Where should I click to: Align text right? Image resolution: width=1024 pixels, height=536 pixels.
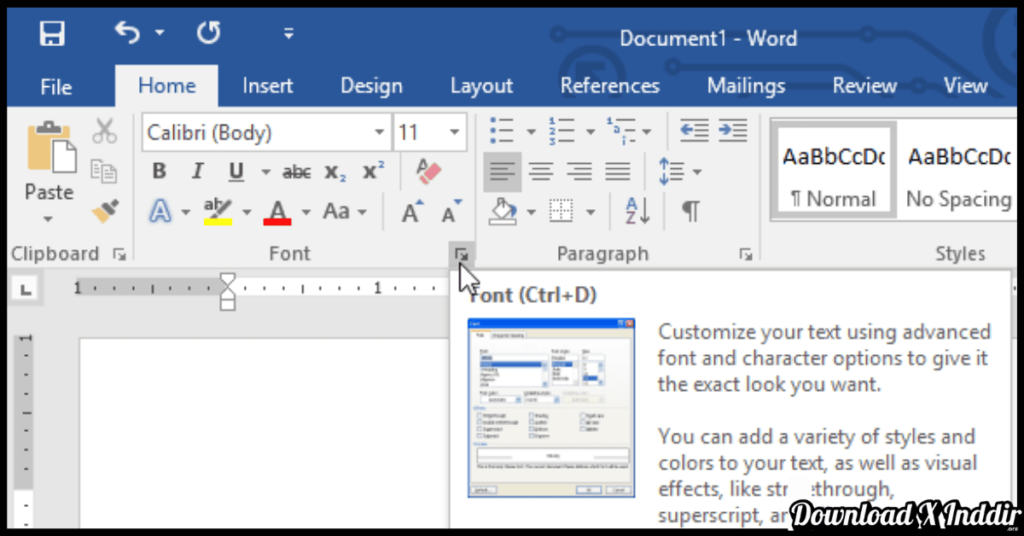579,172
